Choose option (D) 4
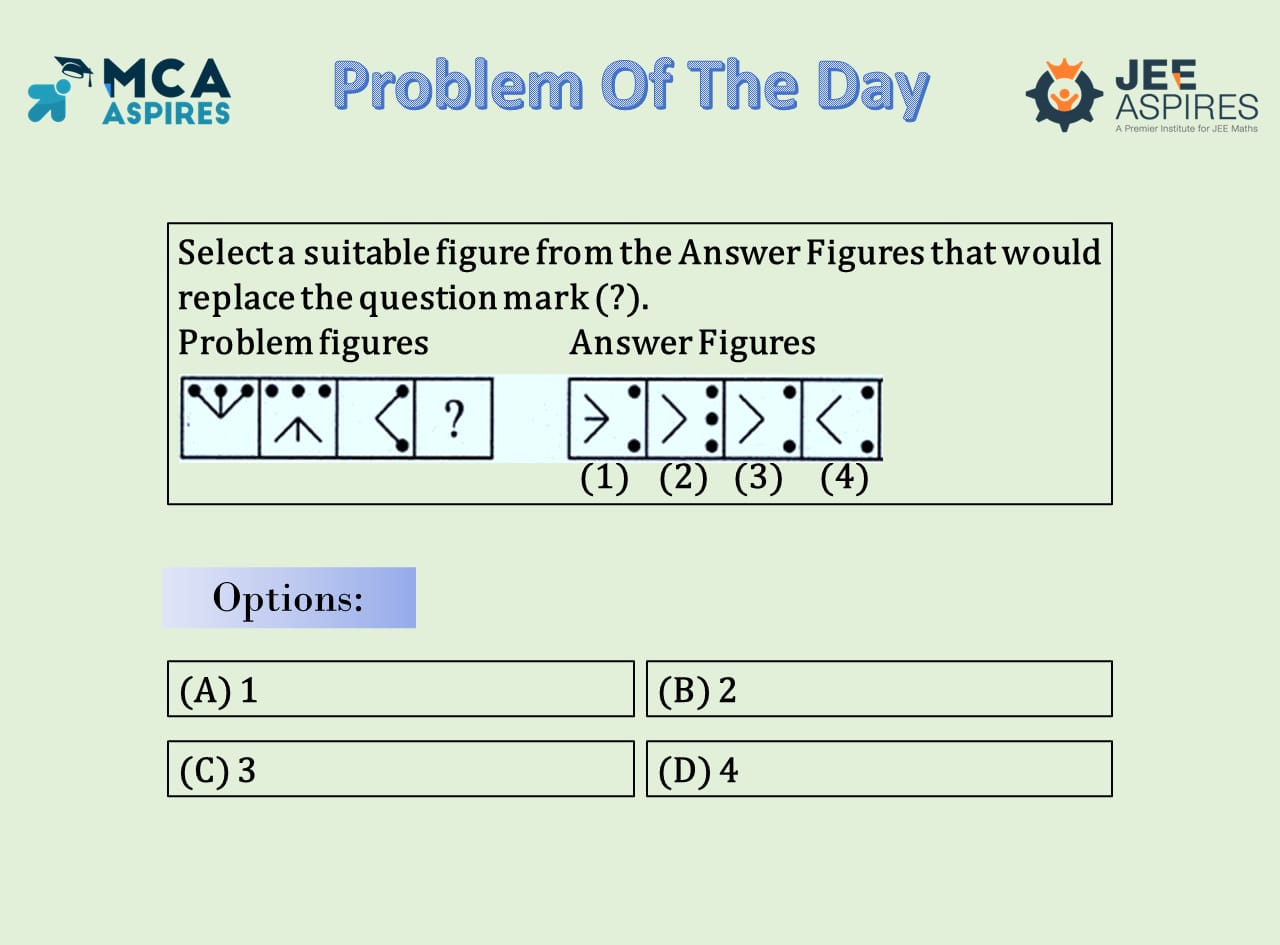The image size is (1280, 945). (879, 769)
